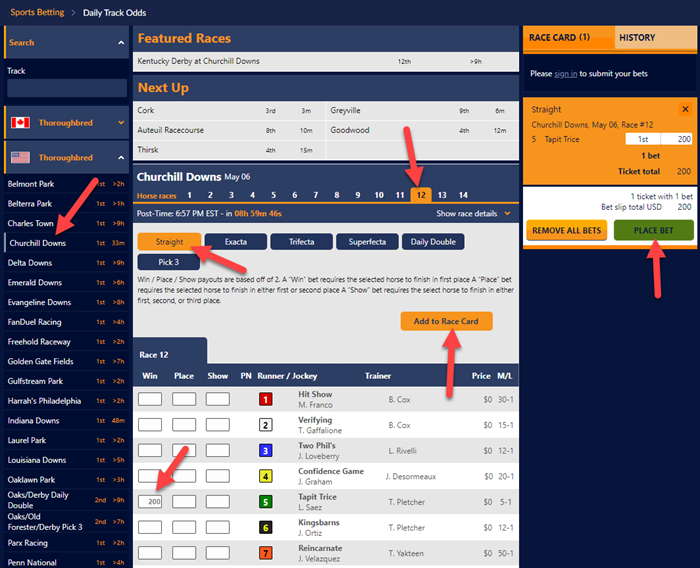Click Remove All Bets button
This screenshot has width=700, height=568.
567,230
